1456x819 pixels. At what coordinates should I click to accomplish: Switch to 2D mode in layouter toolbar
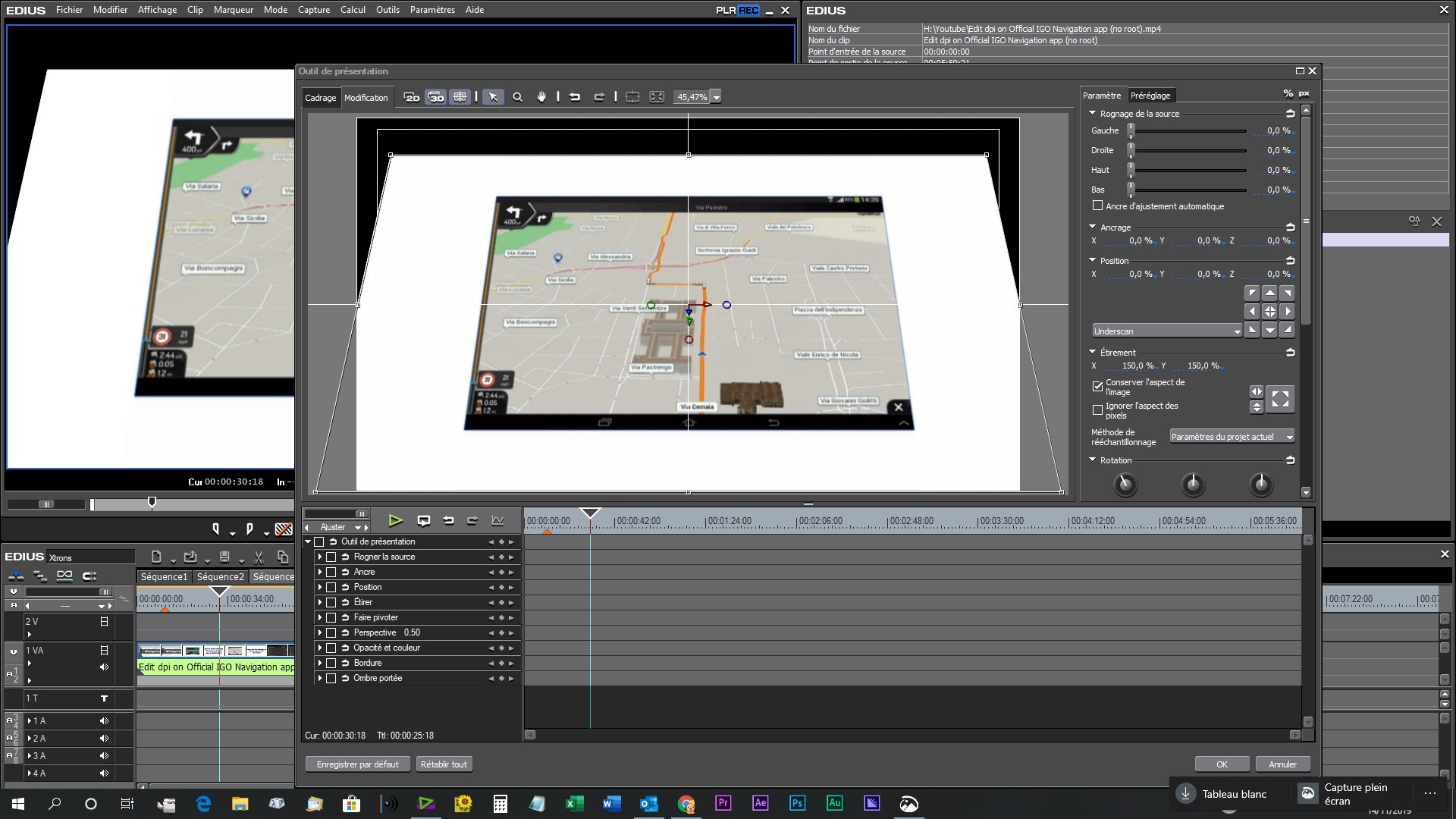(x=412, y=97)
